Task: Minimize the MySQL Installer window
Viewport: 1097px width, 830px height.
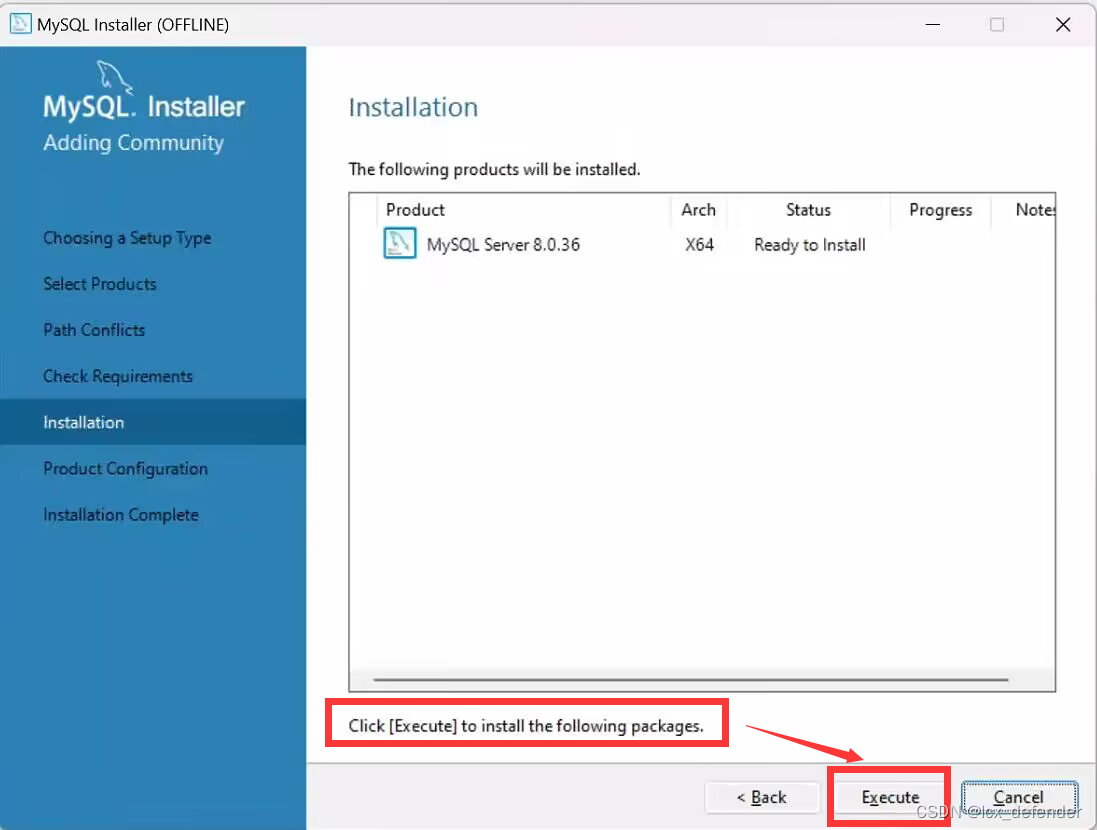Action: click(x=932, y=24)
